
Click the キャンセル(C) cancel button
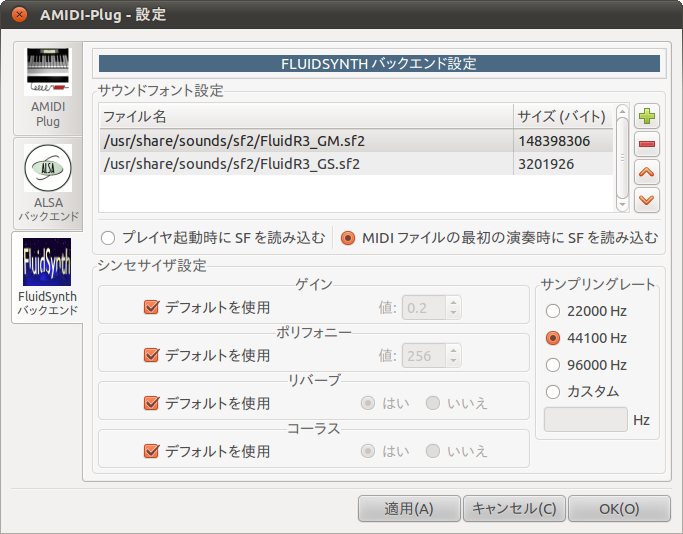514,508
